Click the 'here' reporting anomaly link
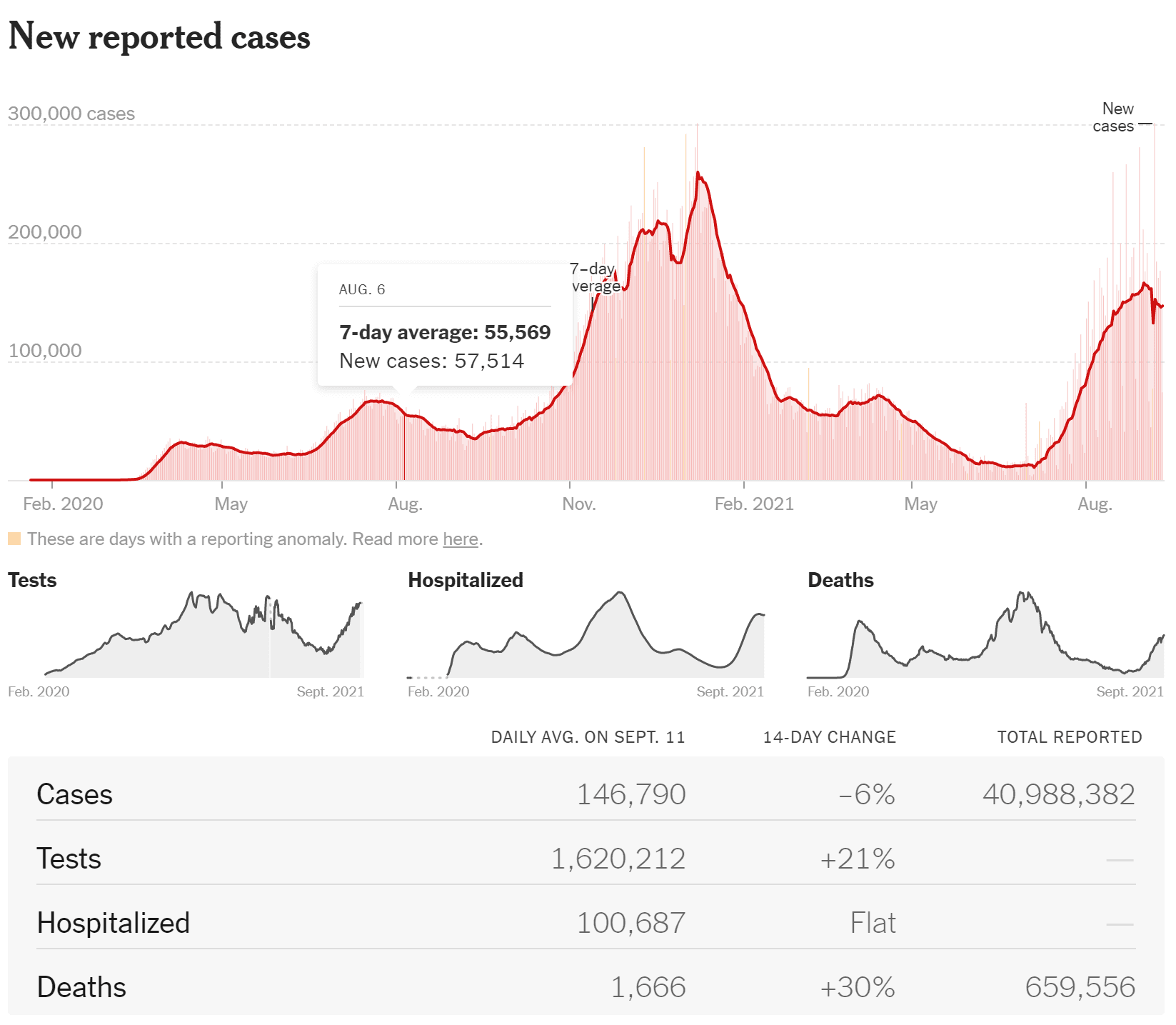Screen dimensions: 1176x1025 460,539
